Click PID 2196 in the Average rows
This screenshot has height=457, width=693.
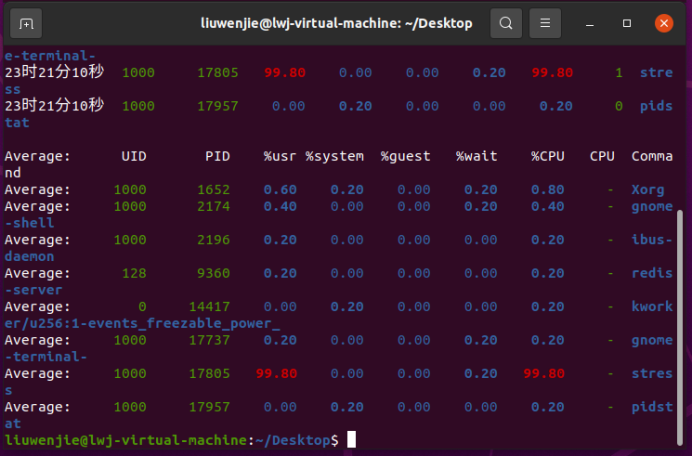point(213,240)
